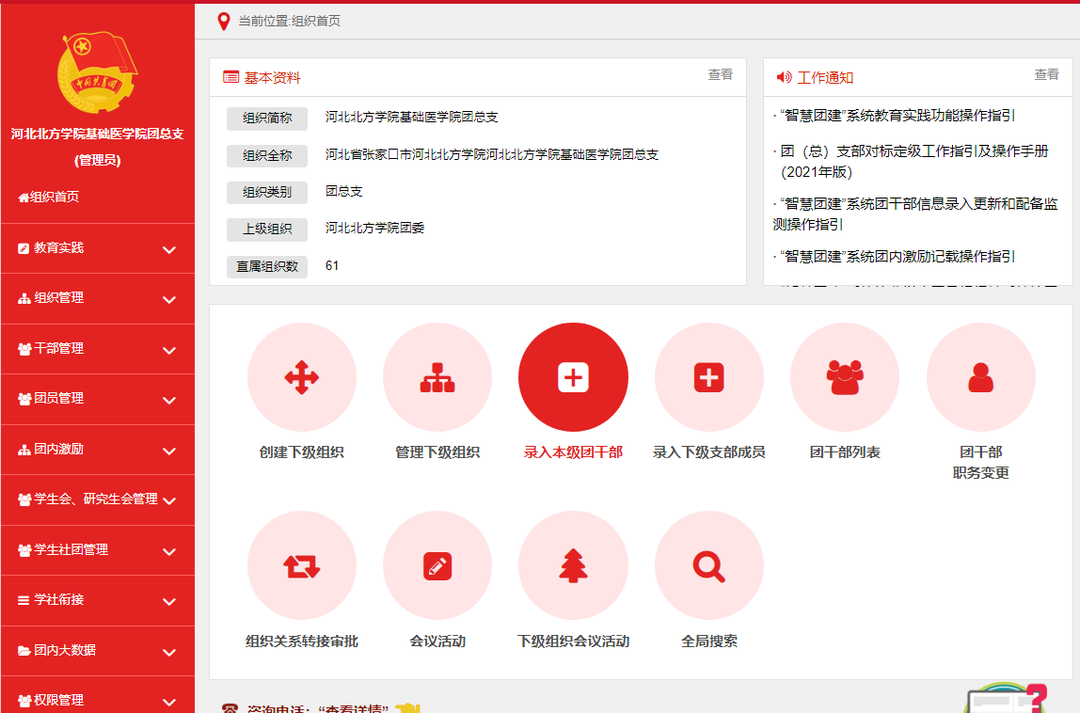1080x713 pixels.
Task: Click 权限管理 sidebar label
Action: tap(59, 700)
